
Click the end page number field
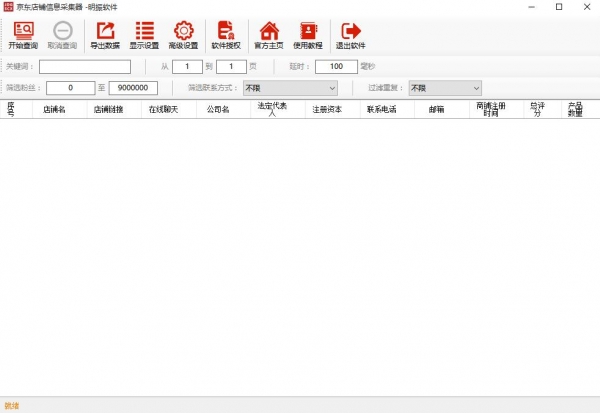pyautogui.click(x=231, y=67)
